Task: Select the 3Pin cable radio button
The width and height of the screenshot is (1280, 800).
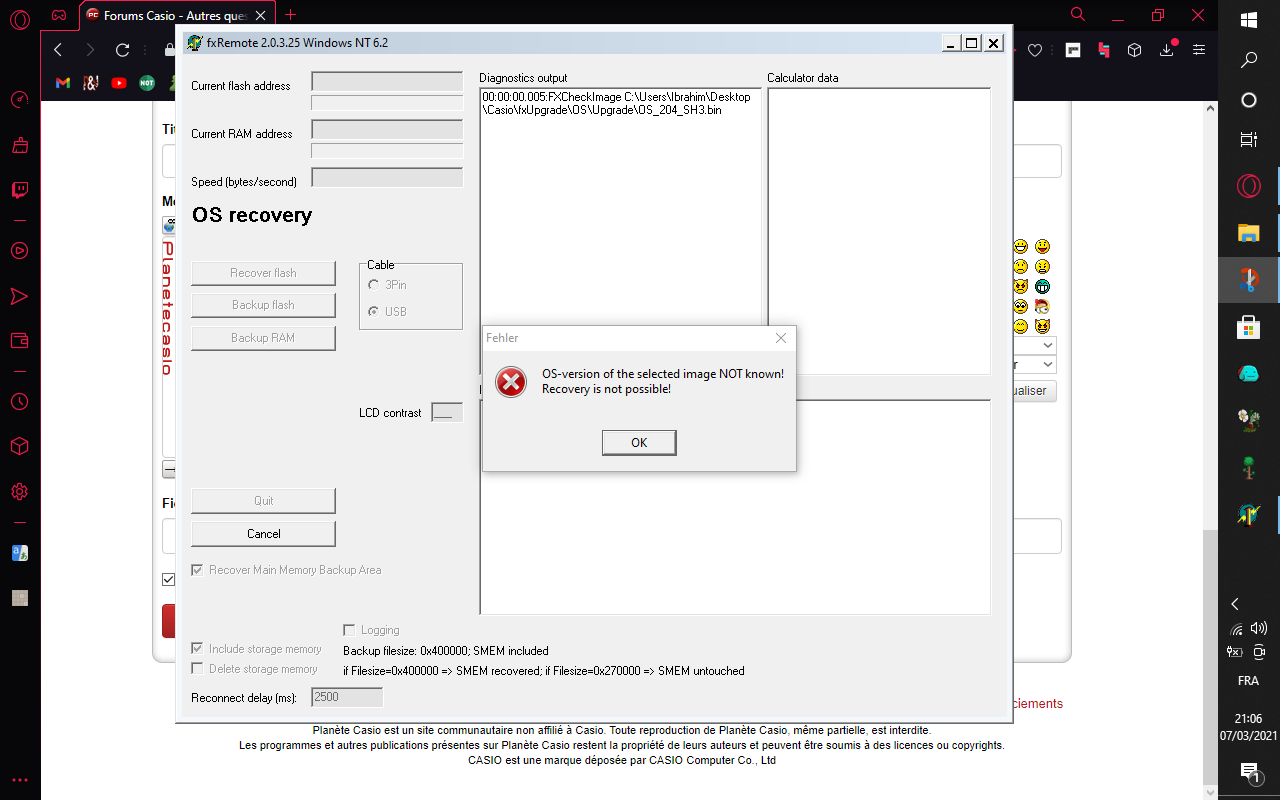Action: point(374,285)
